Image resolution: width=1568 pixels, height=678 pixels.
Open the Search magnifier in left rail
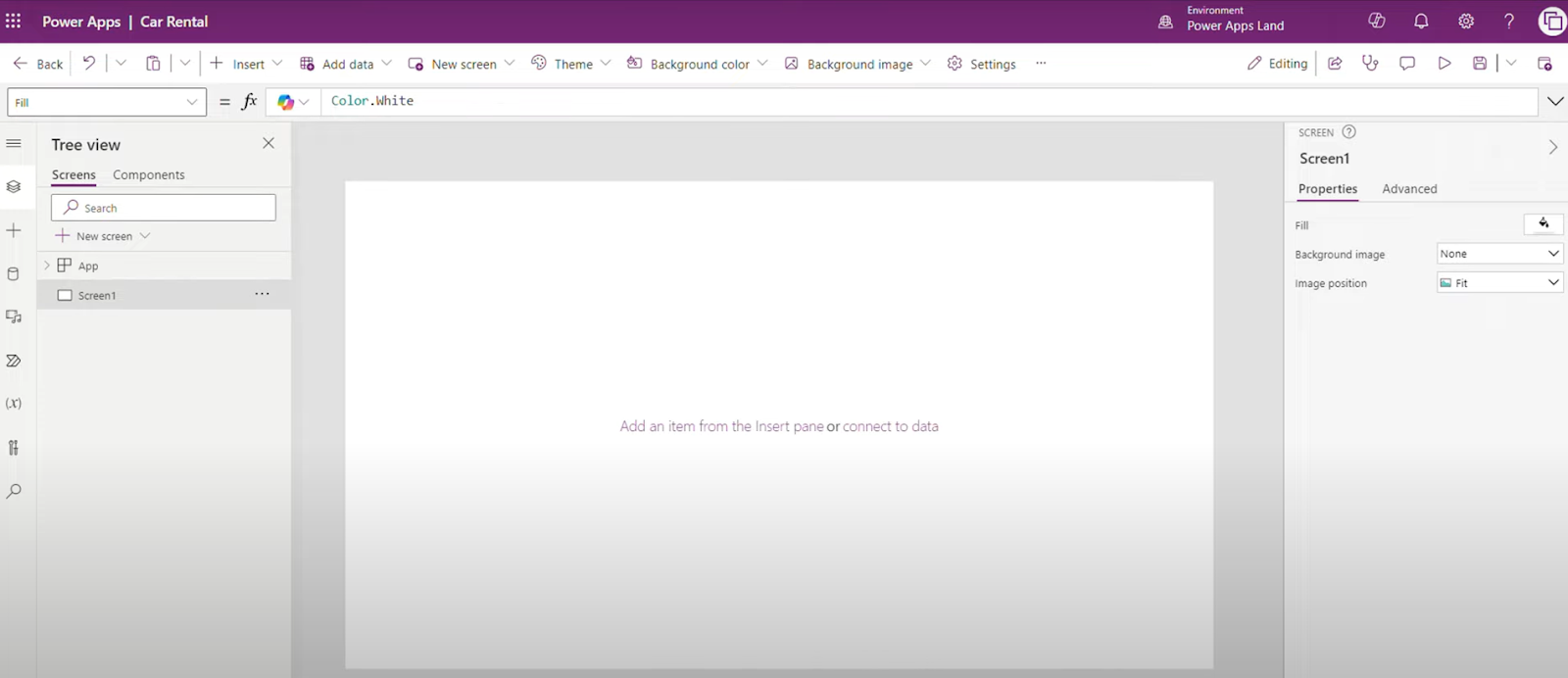click(14, 491)
